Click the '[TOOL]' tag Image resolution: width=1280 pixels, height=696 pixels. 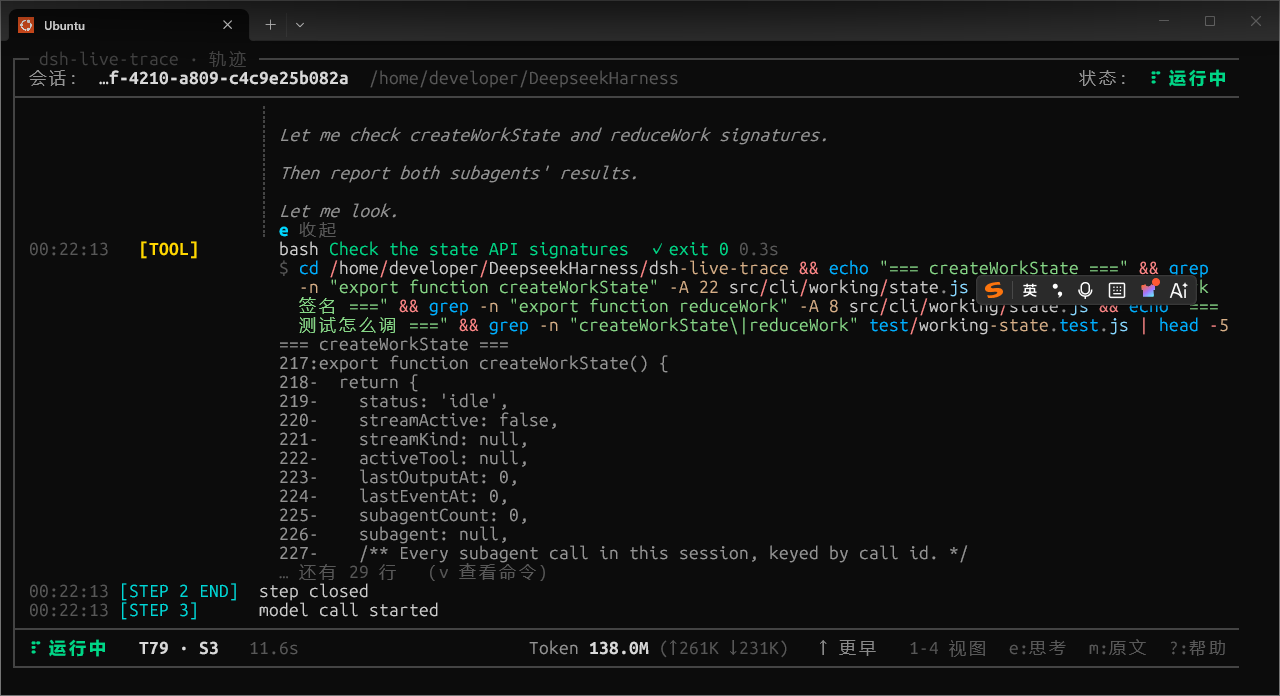(169, 249)
